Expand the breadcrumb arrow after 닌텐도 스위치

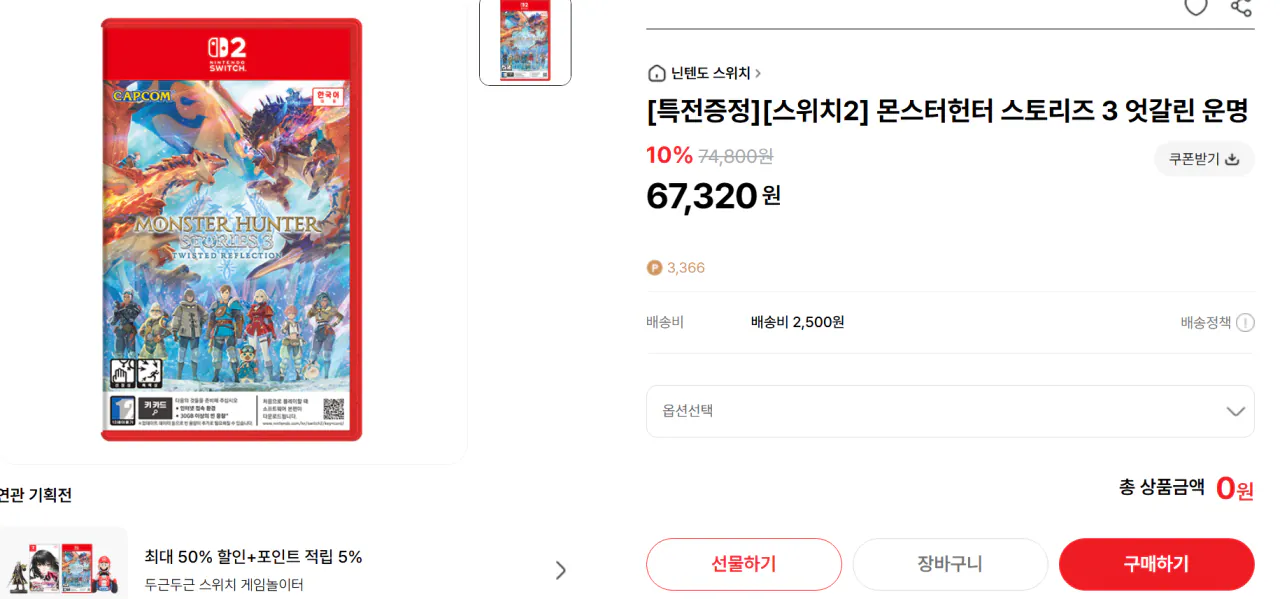point(760,73)
